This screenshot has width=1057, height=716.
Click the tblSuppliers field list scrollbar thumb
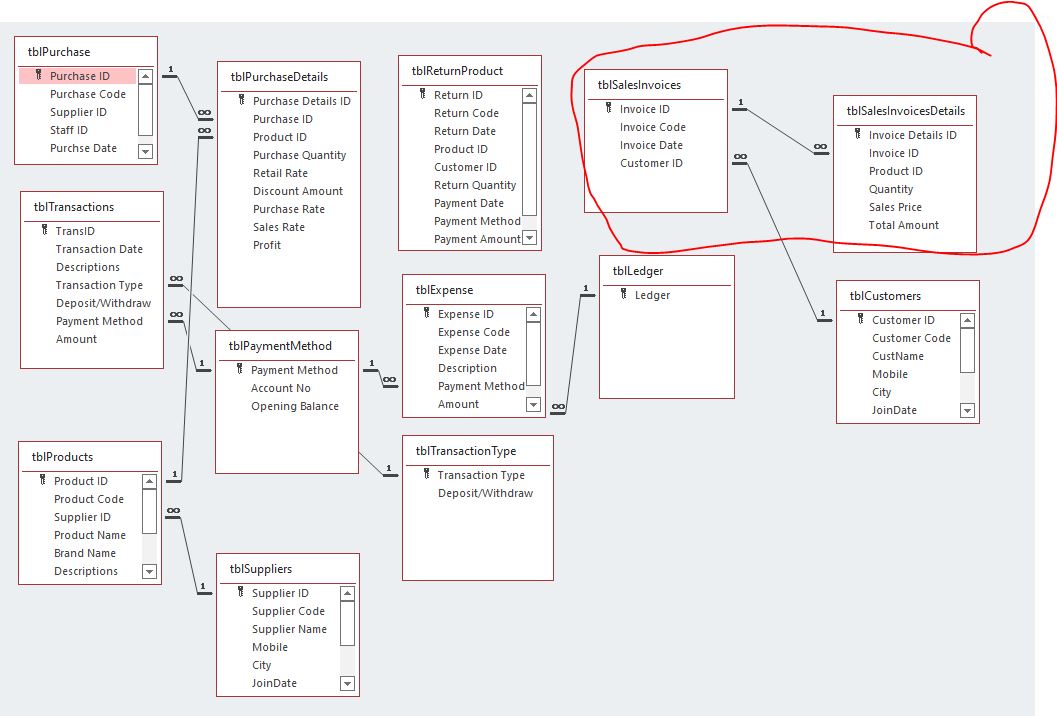click(x=347, y=624)
